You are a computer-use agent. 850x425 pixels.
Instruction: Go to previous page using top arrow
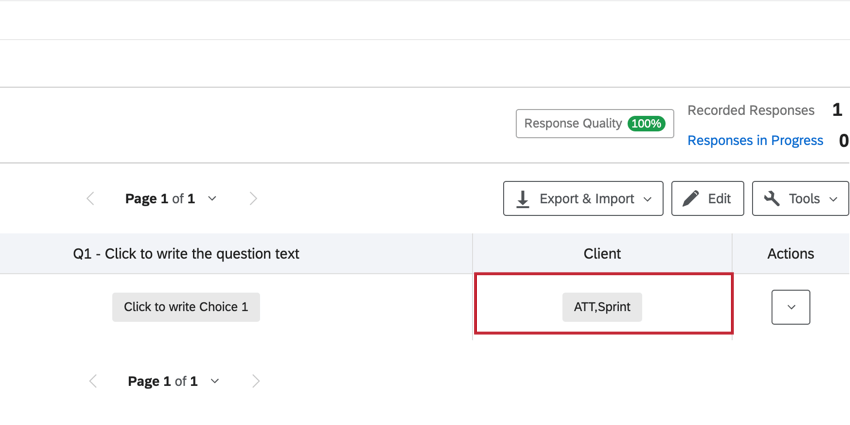coord(91,199)
